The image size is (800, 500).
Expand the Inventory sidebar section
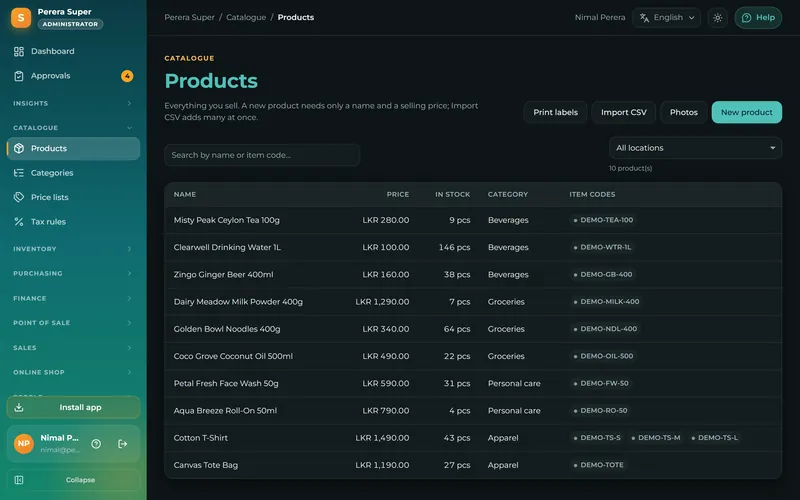73,249
